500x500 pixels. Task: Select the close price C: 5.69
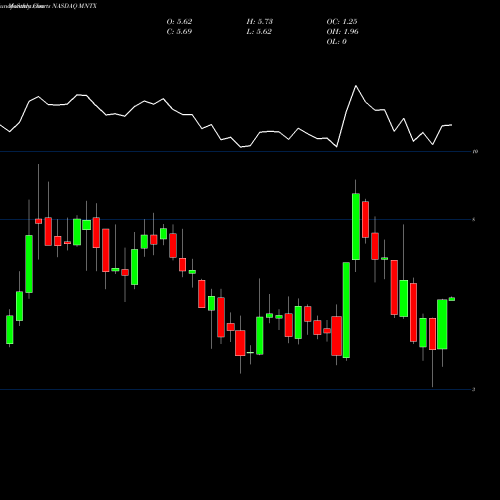[x=179, y=32]
